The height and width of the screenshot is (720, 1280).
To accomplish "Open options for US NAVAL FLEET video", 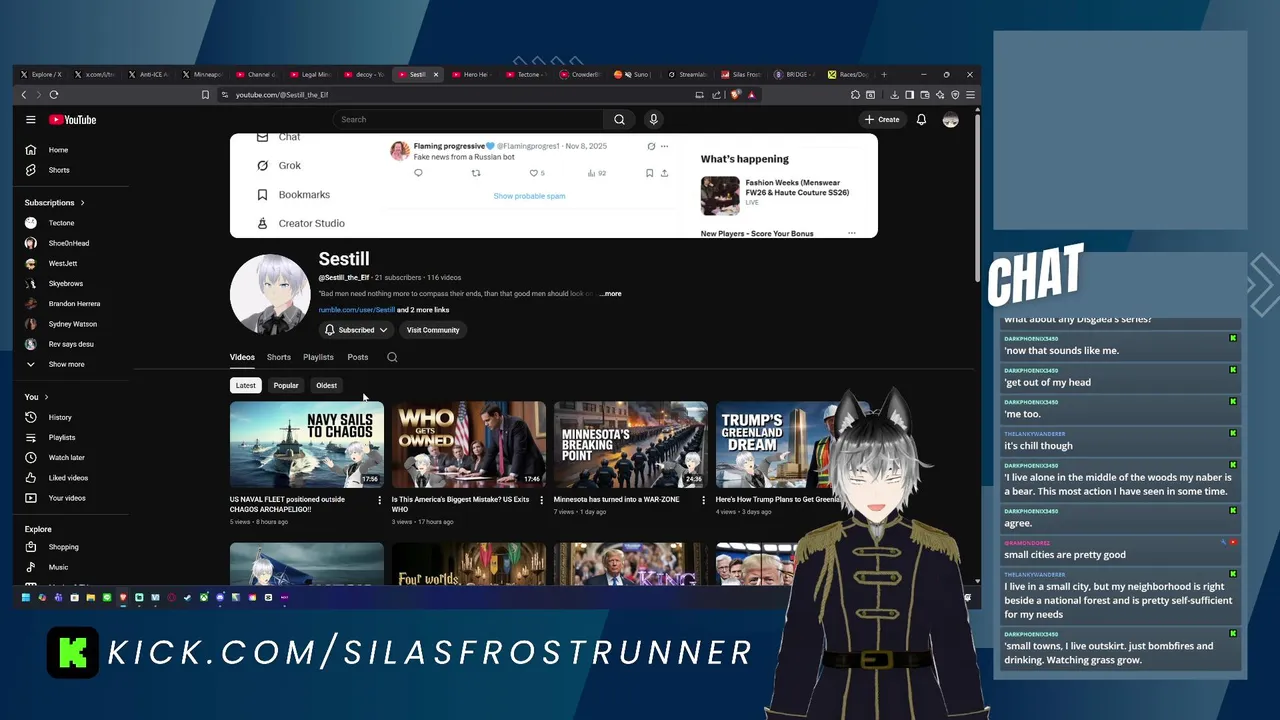I will 379,500.
